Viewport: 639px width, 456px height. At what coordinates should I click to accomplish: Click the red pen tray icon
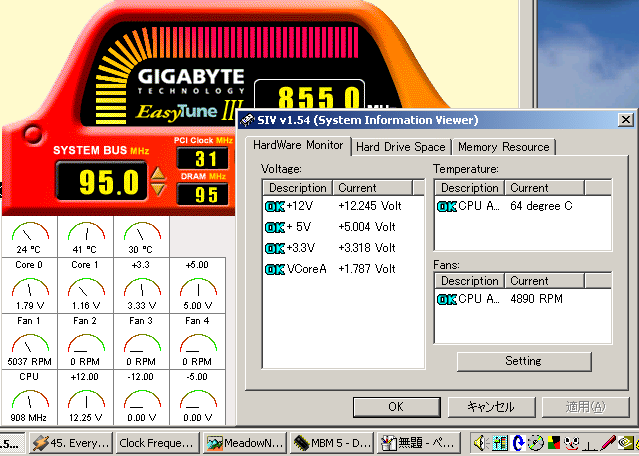pos(608,443)
